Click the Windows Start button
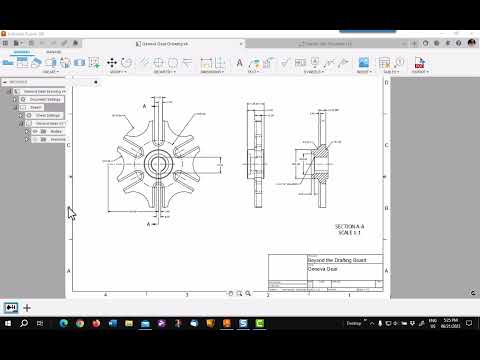Screen dimensions: 480x360 click(8, 323)
